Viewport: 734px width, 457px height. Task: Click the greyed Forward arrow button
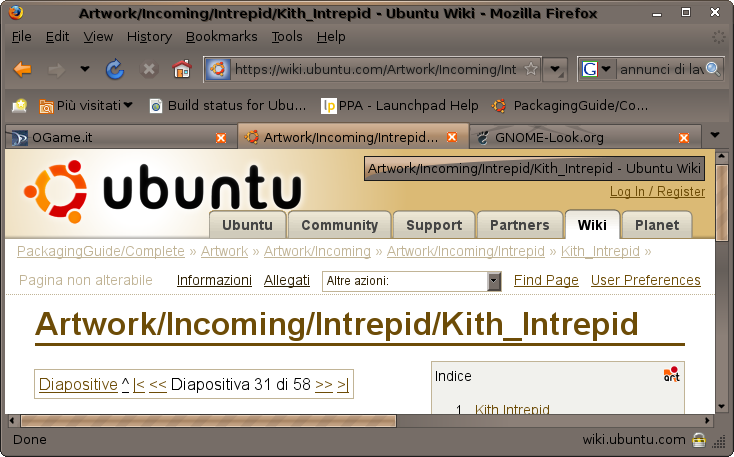(x=56, y=70)
